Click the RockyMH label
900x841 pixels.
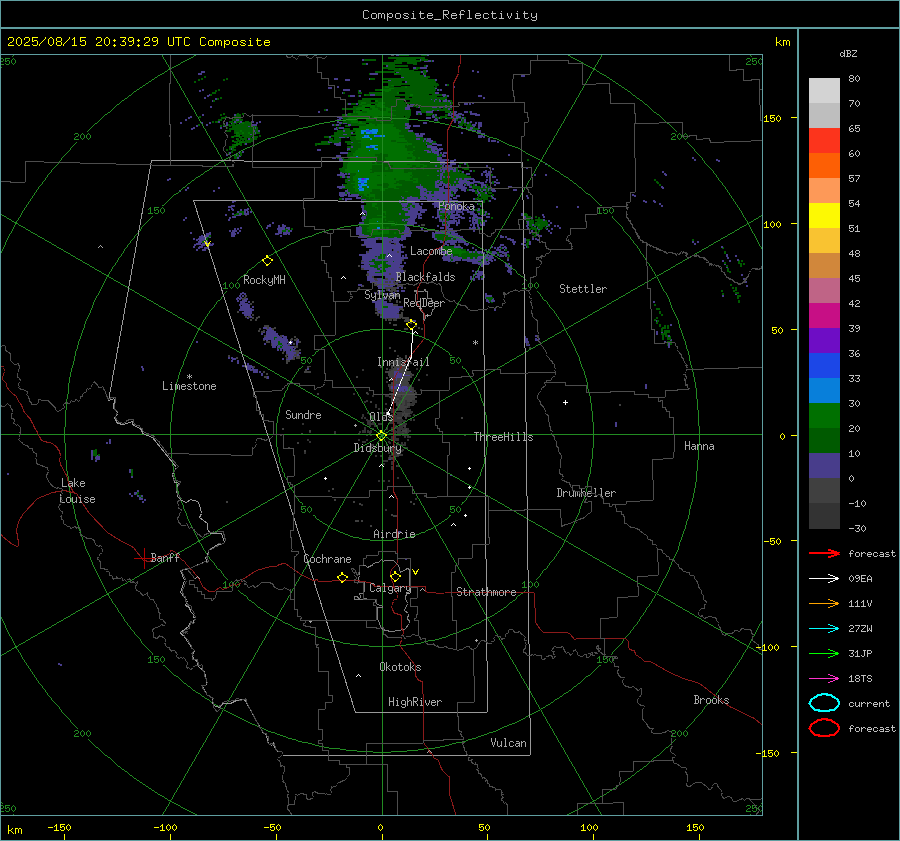tap(264, 280)
